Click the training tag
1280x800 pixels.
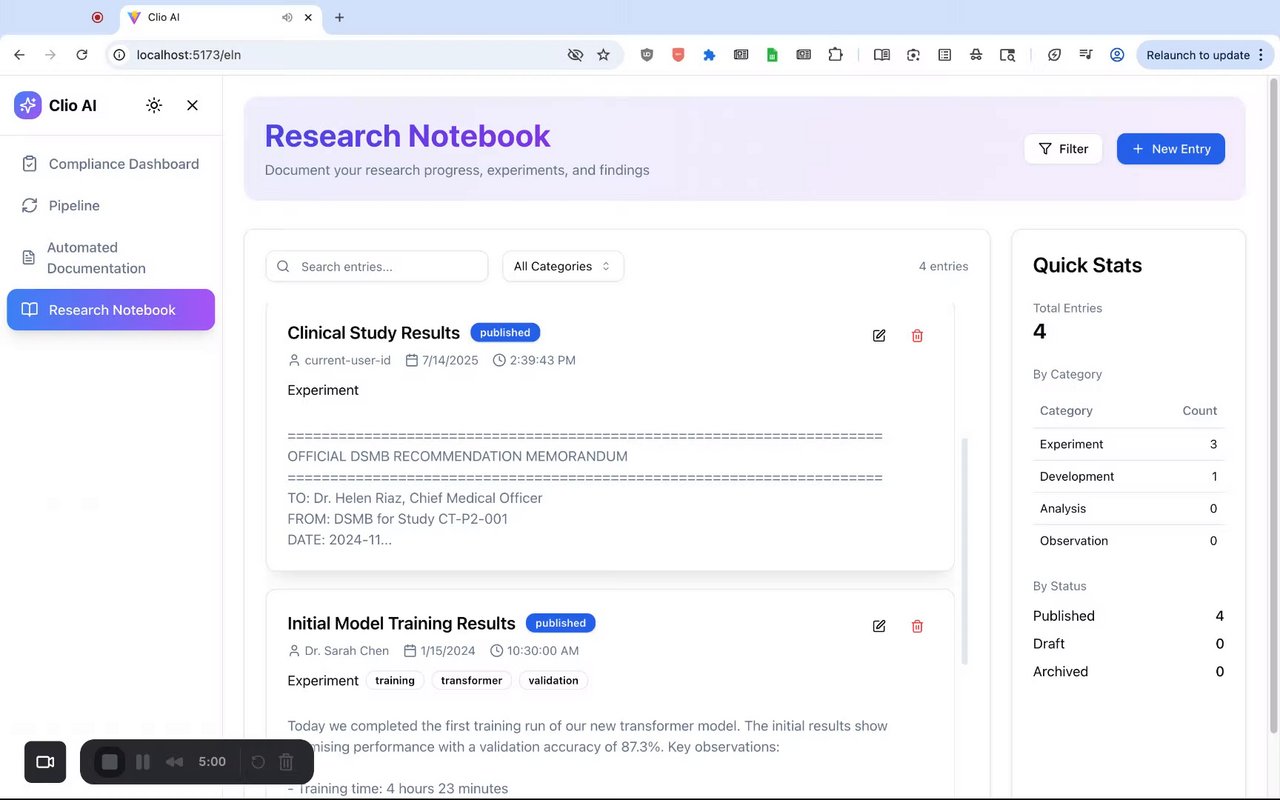[395, 680]
